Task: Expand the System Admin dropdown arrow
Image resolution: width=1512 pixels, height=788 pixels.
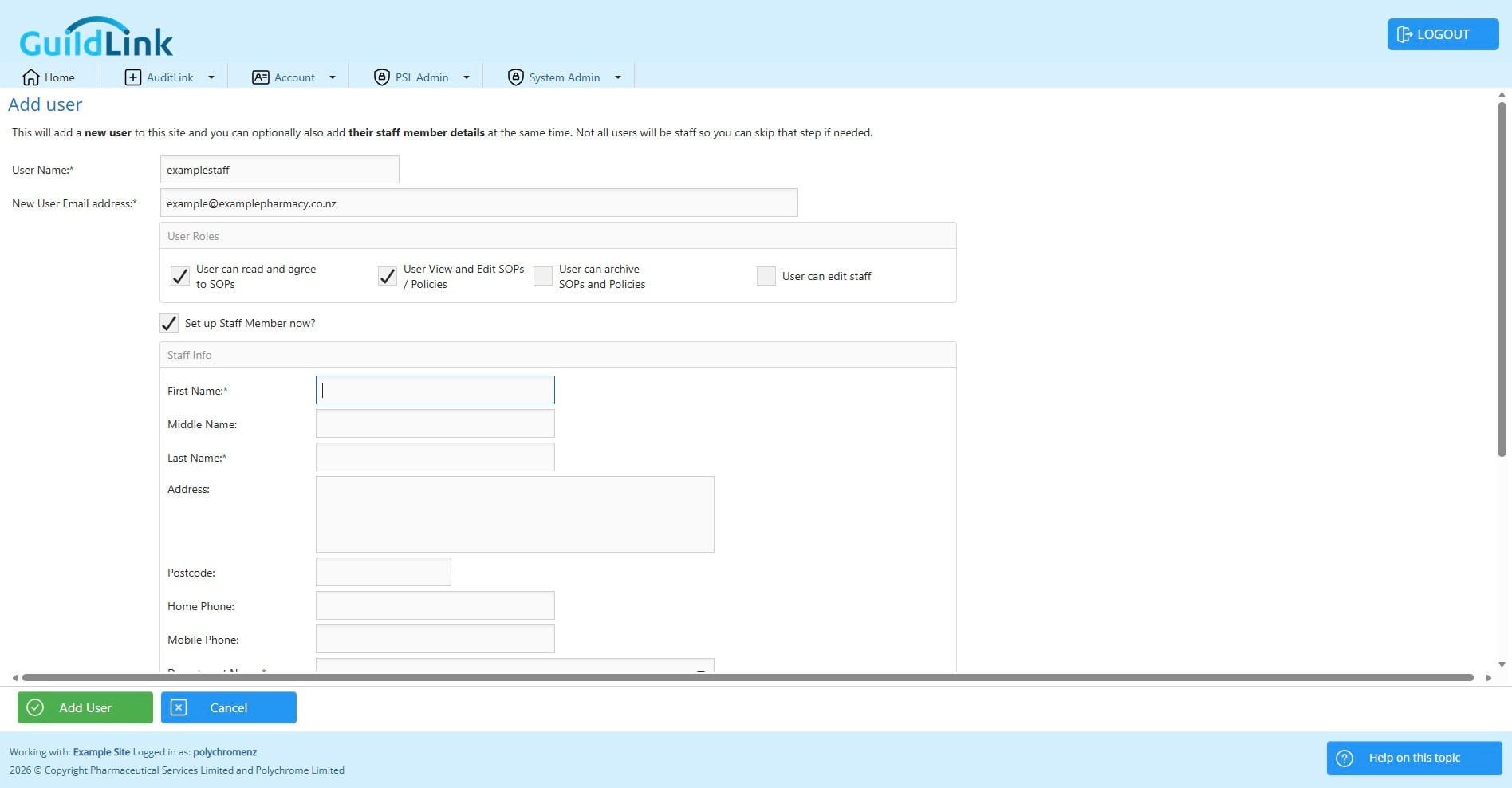Action: coord(618,77)
